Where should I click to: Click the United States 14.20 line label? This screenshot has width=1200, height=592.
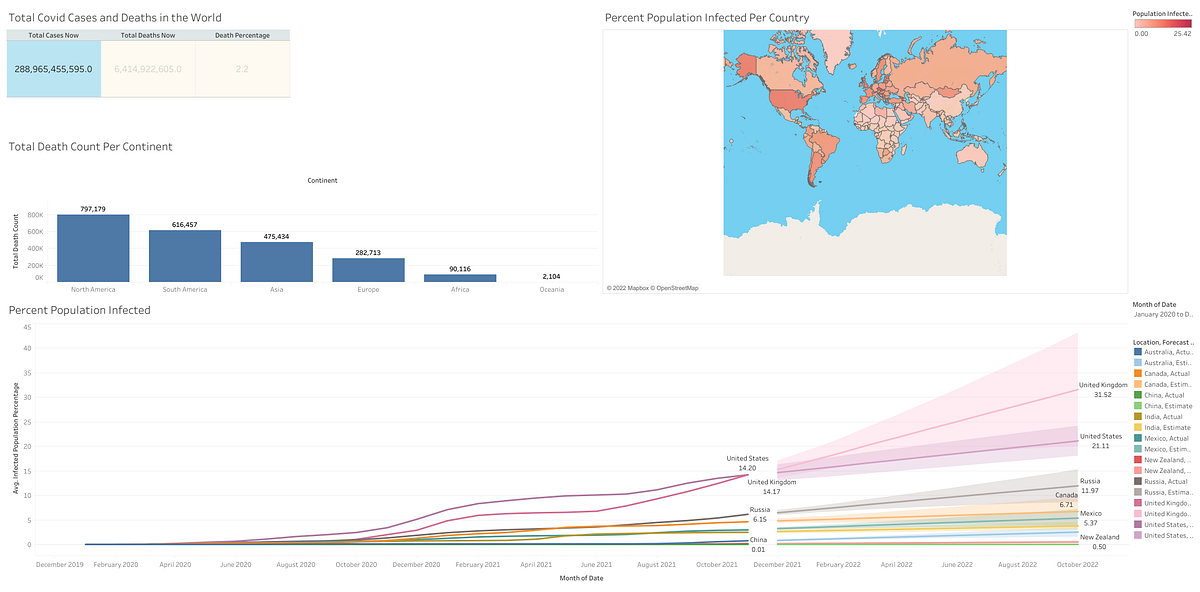tap(747, 463)
